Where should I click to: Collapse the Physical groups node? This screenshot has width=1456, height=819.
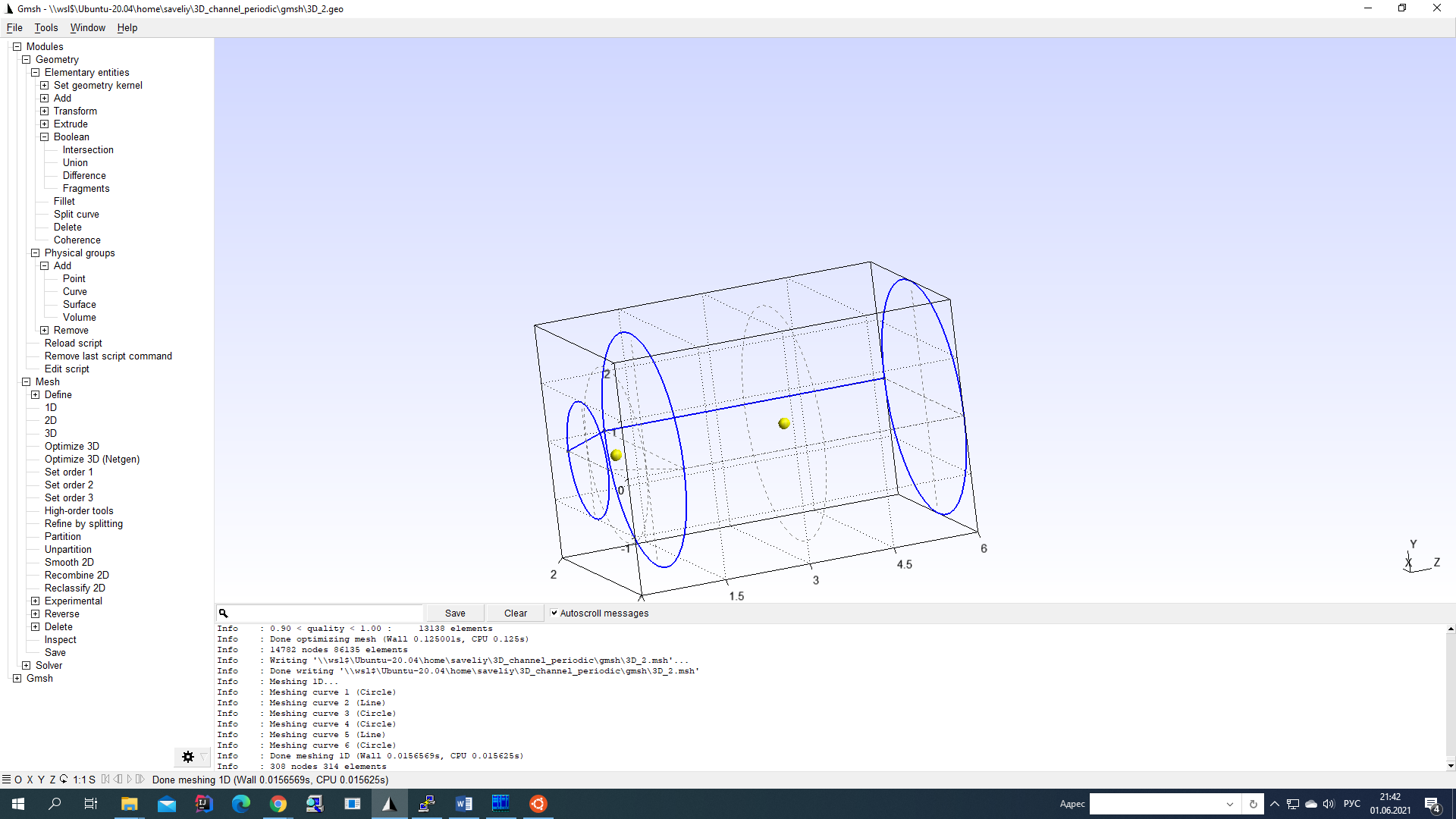[x=36, y=253]
